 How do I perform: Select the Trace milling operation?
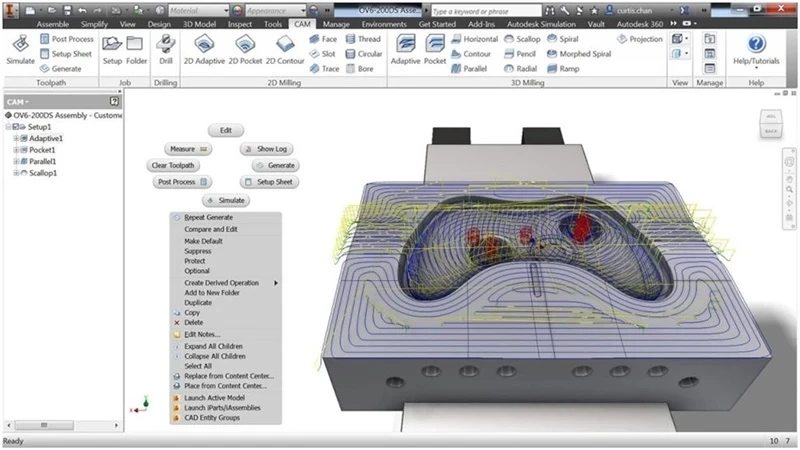(324, 68)
